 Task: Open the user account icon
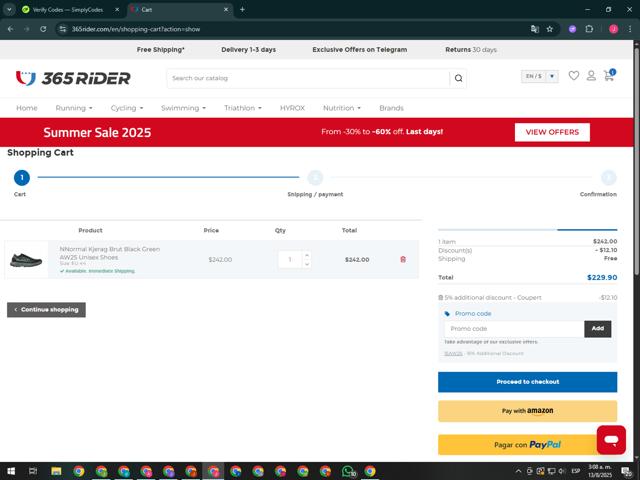tap(591, 76)
